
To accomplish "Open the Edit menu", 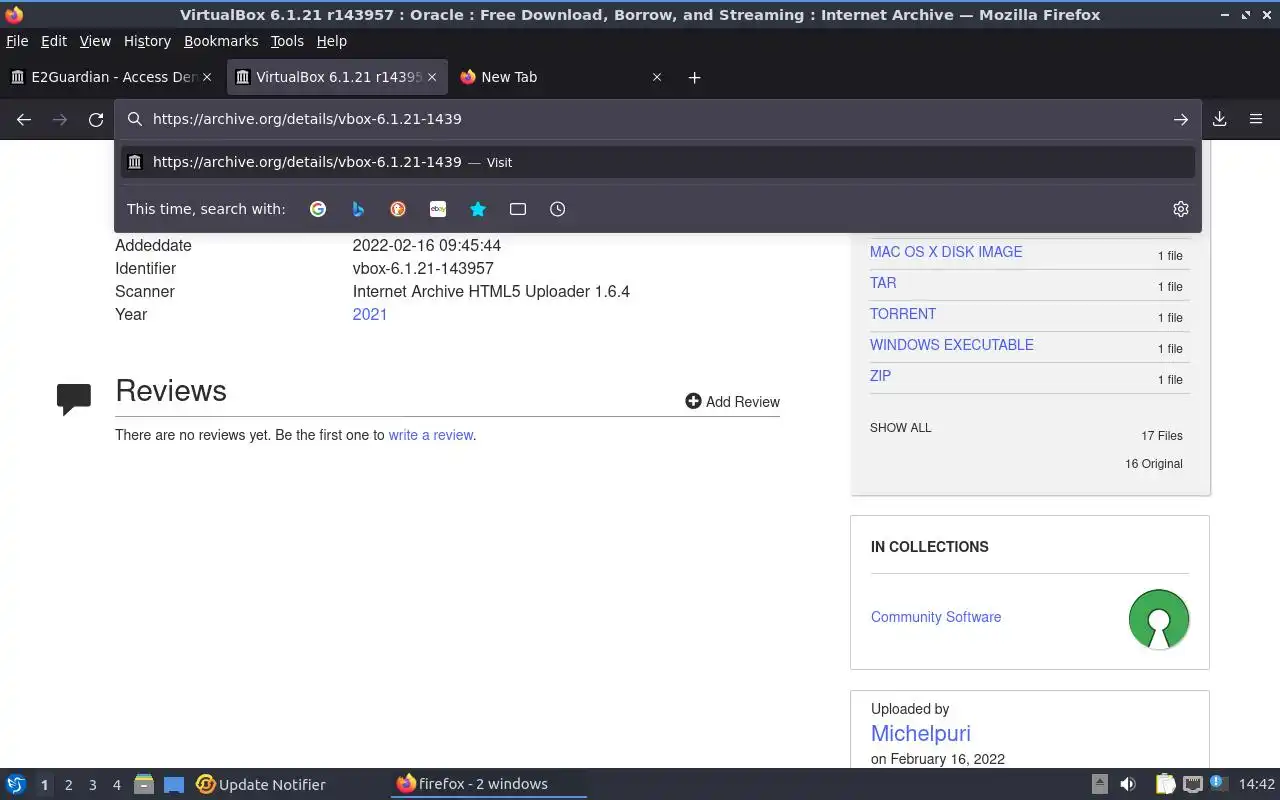I will 54,41.
